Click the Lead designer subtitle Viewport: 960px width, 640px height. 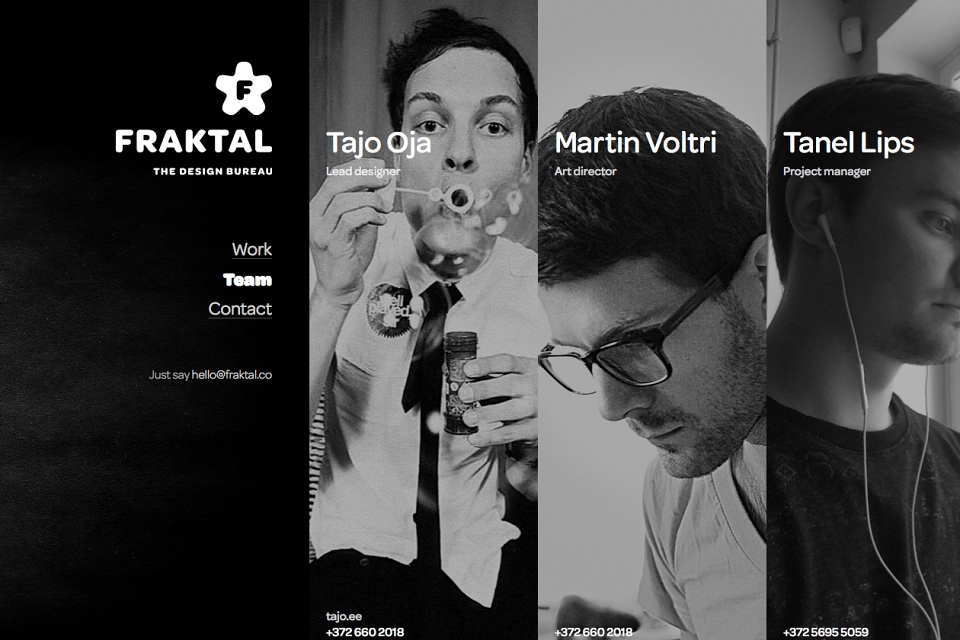pyautogui.click(x=363, y=171)
